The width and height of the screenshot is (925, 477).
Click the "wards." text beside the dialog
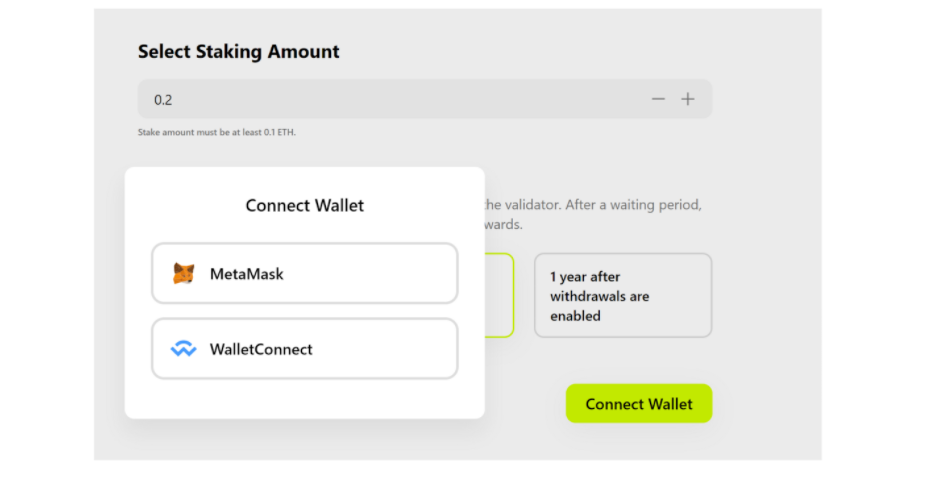(503, 225)
